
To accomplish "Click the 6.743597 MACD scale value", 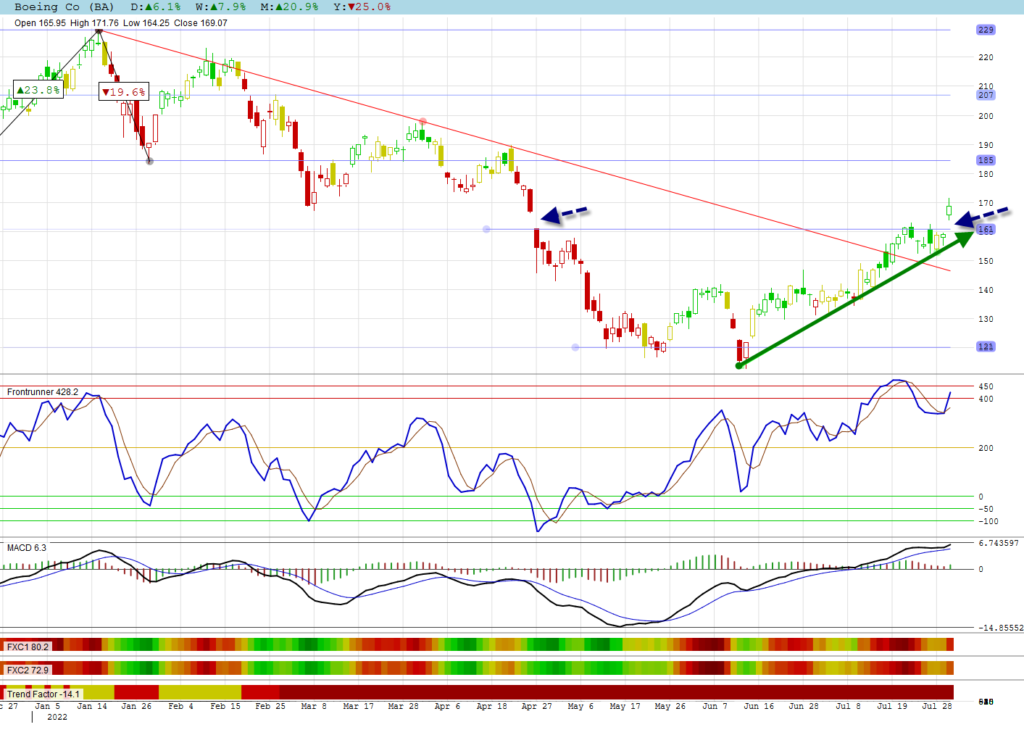I will tap(999, 544).
